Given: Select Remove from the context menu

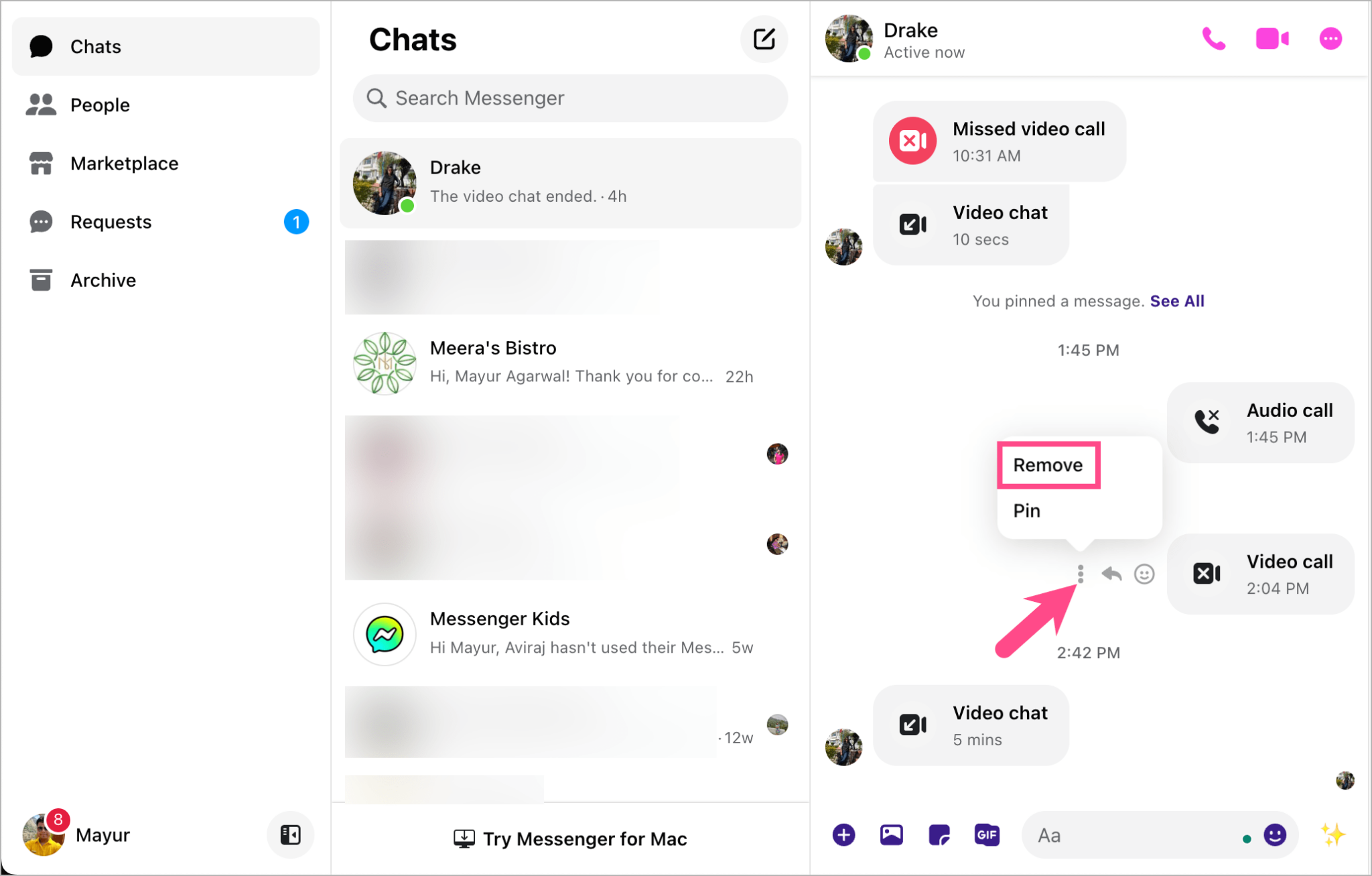Looking at the screenshot, I should point(1047,464).
